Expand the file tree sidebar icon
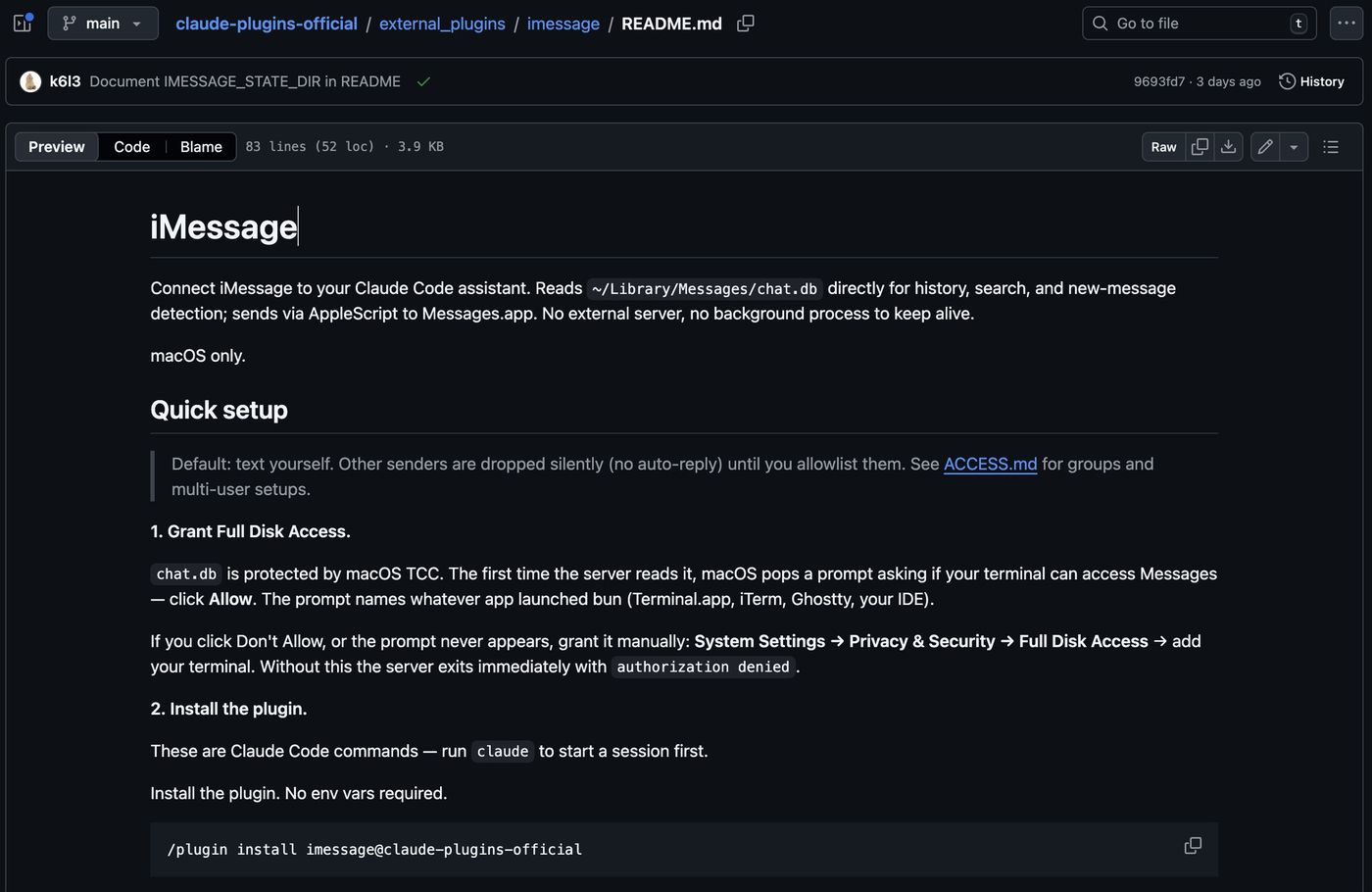 point(23,23)
